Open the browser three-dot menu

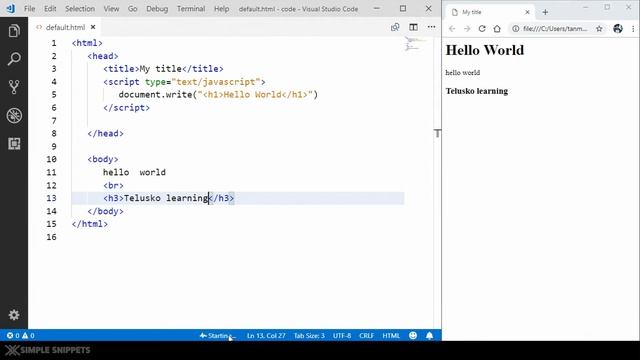point(633,29)
